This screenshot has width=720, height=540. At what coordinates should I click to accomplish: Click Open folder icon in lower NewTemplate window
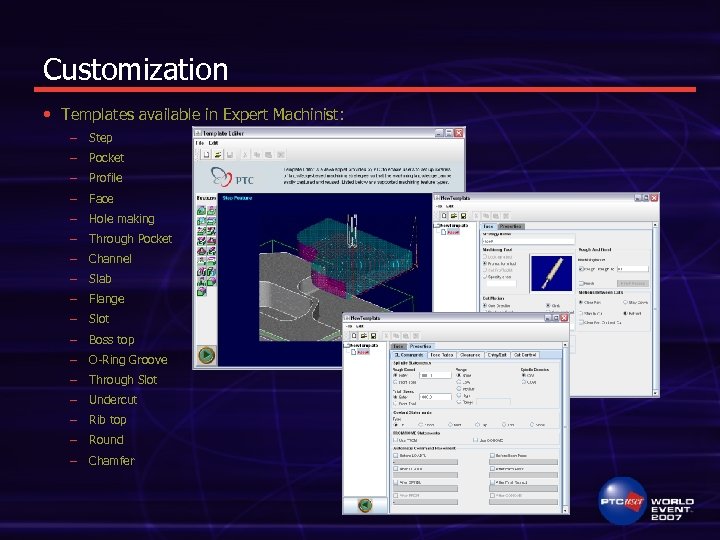coord(364,336)
